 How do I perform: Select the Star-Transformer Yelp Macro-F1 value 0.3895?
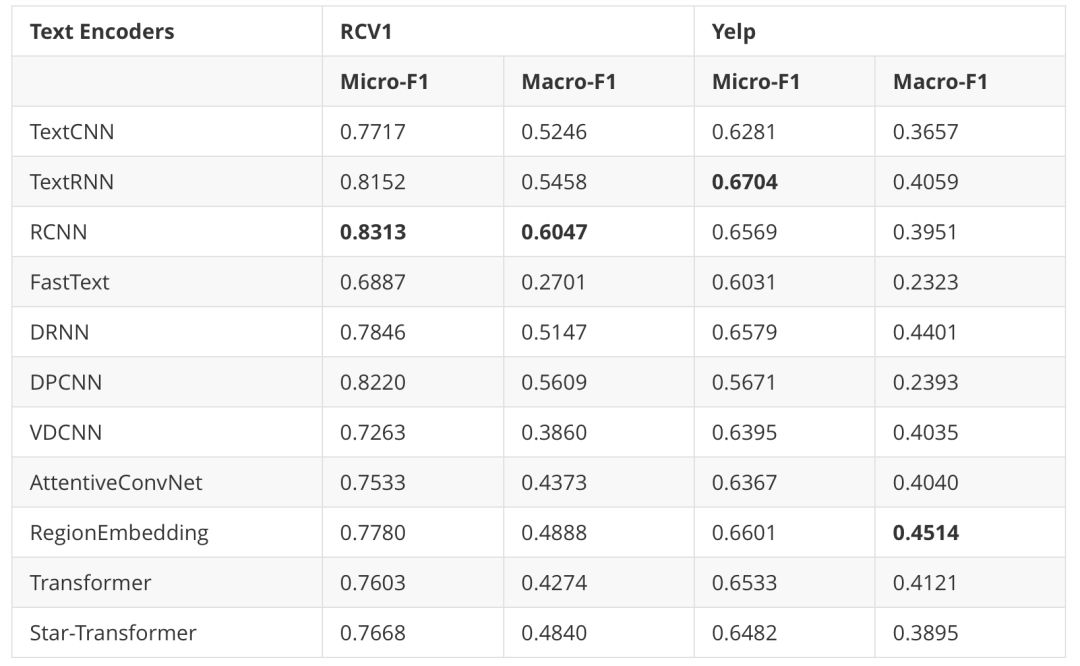[926, 633]
